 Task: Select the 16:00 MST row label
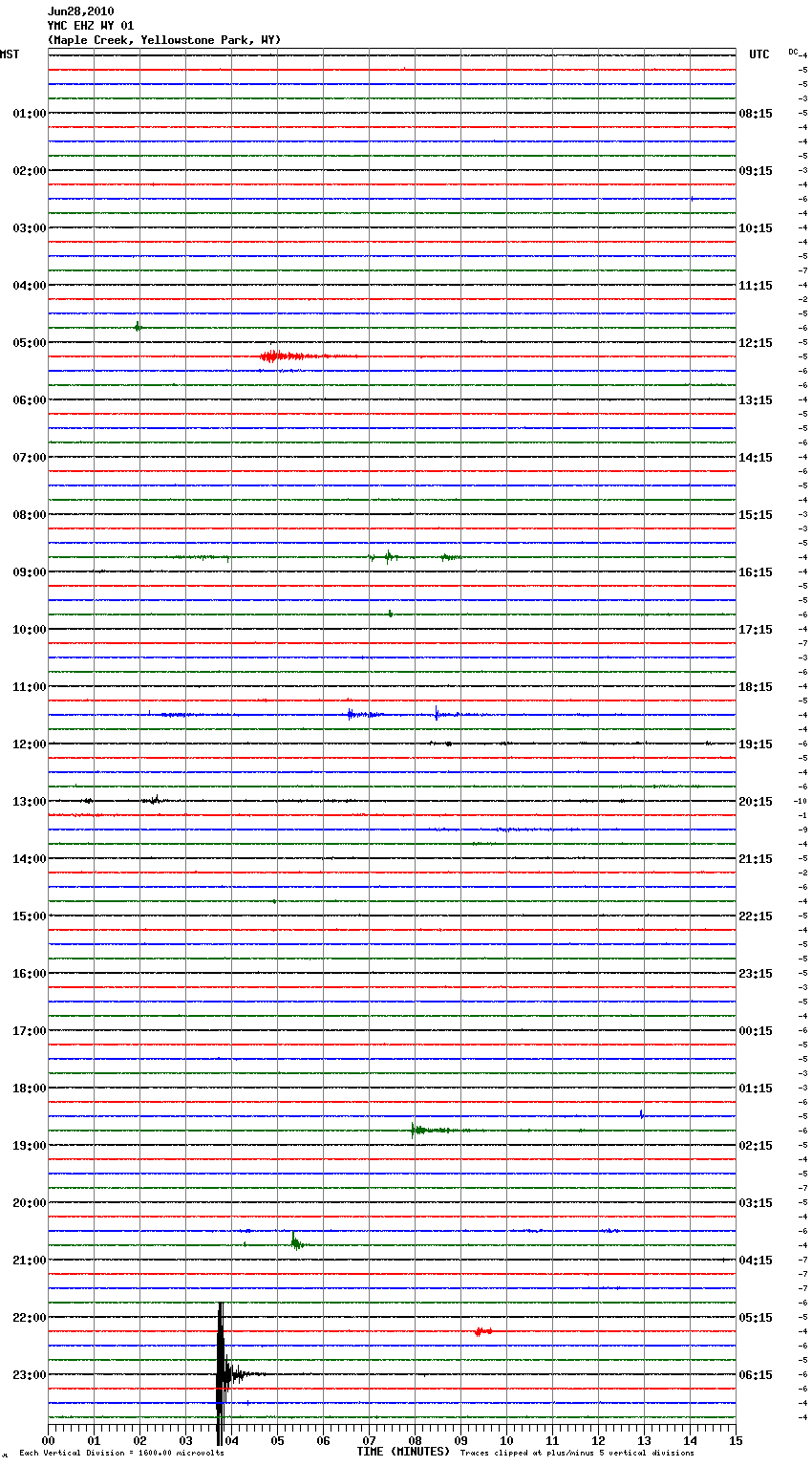coord(30,974)
